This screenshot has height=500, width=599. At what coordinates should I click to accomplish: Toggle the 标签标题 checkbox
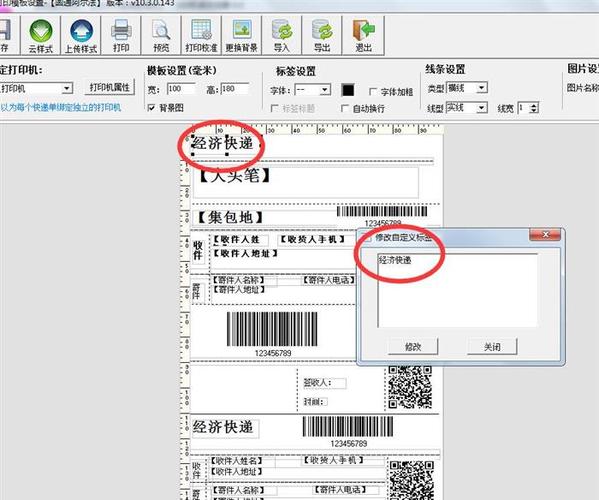pos(274,109)
